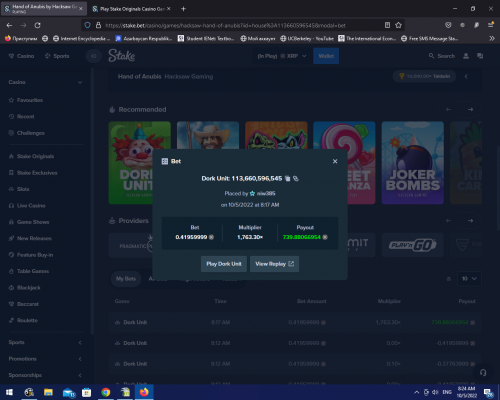Open the chat icon in header
The height and width of the screenshot is (400, 500).
tap(480, 56)
